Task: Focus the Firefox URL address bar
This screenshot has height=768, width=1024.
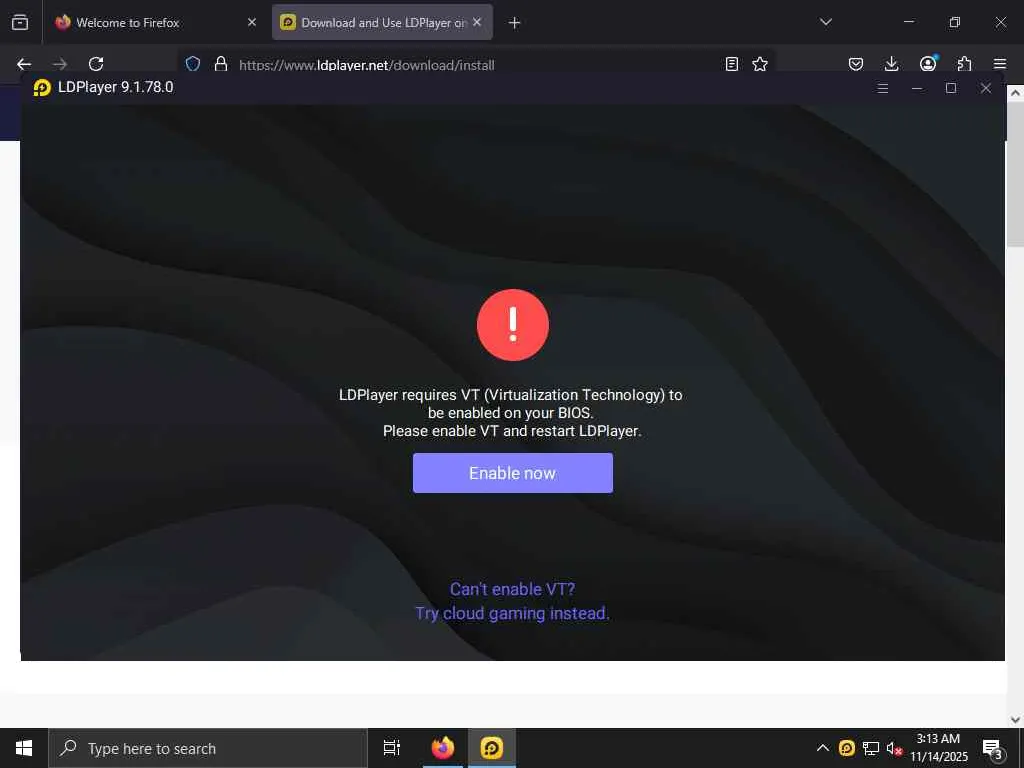Action: pos(477,65)
